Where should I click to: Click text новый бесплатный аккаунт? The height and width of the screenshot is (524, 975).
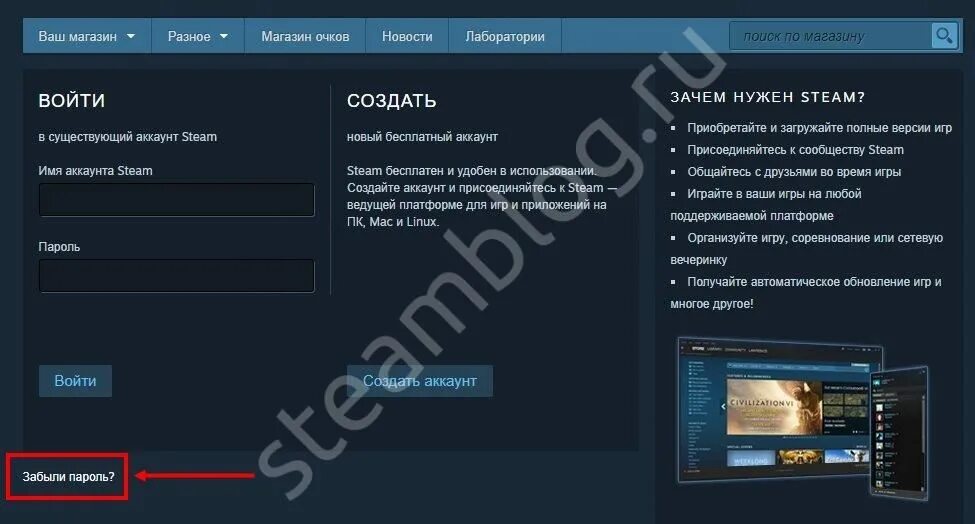(x=422, y=137)
